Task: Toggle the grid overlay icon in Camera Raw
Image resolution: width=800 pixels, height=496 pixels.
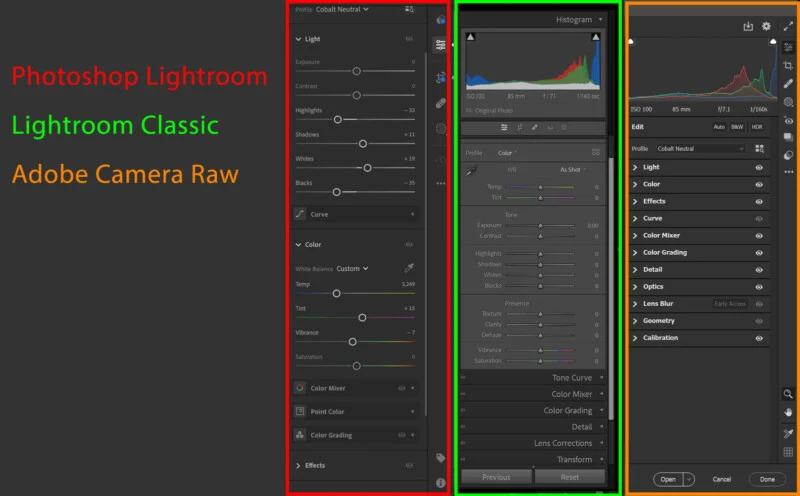Action: click(x=788, y=452)
